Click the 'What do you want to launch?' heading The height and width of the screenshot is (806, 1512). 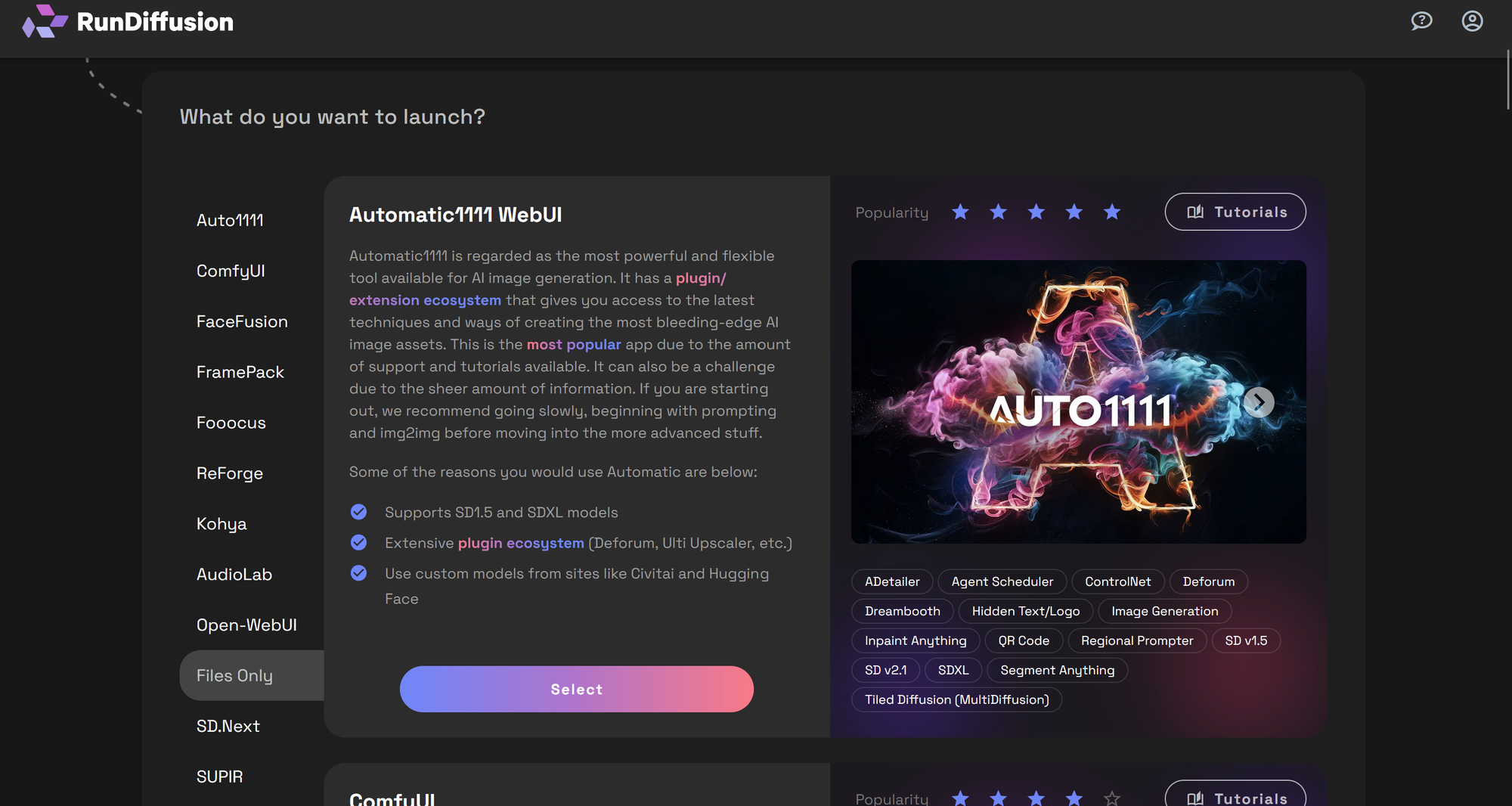(x=333, y=116)
